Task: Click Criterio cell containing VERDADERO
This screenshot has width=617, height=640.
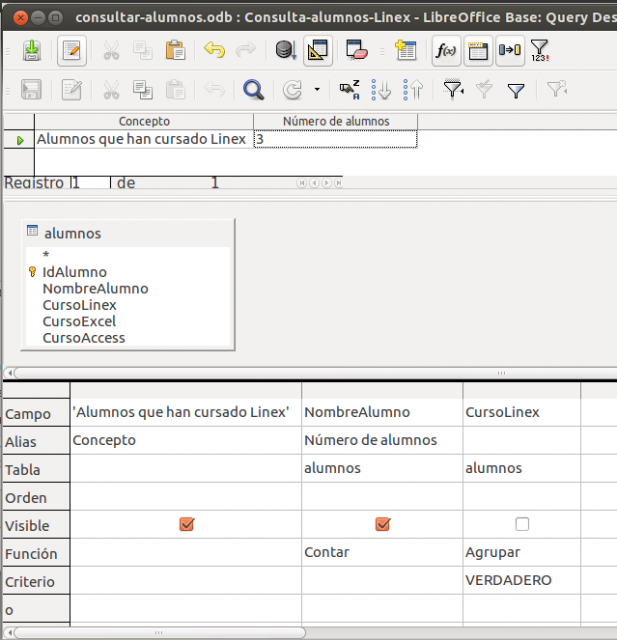Action: (522, 580)
